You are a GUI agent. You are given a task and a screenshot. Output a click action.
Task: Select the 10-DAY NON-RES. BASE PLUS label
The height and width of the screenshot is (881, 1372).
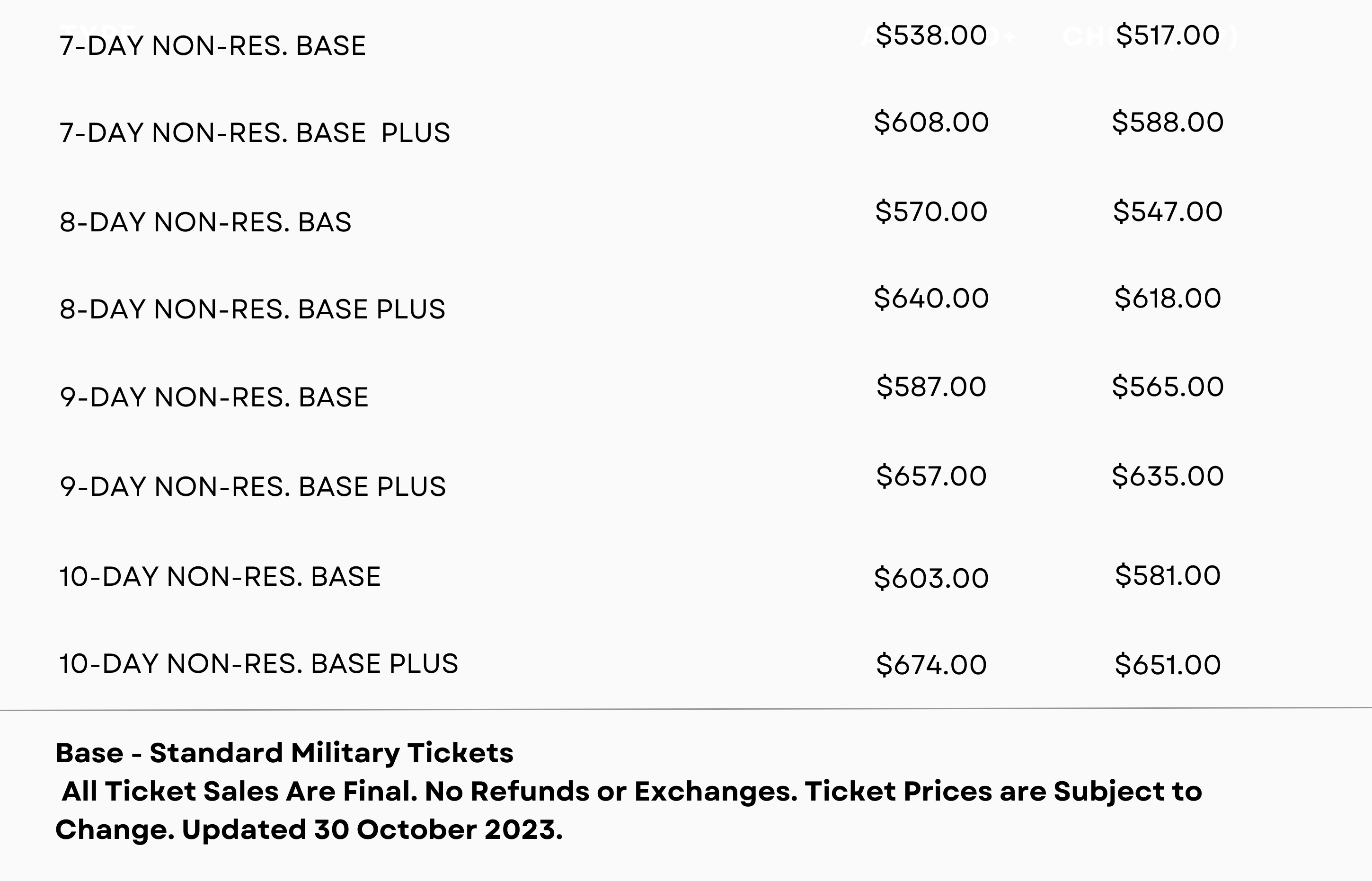click(x=258, y=664)
